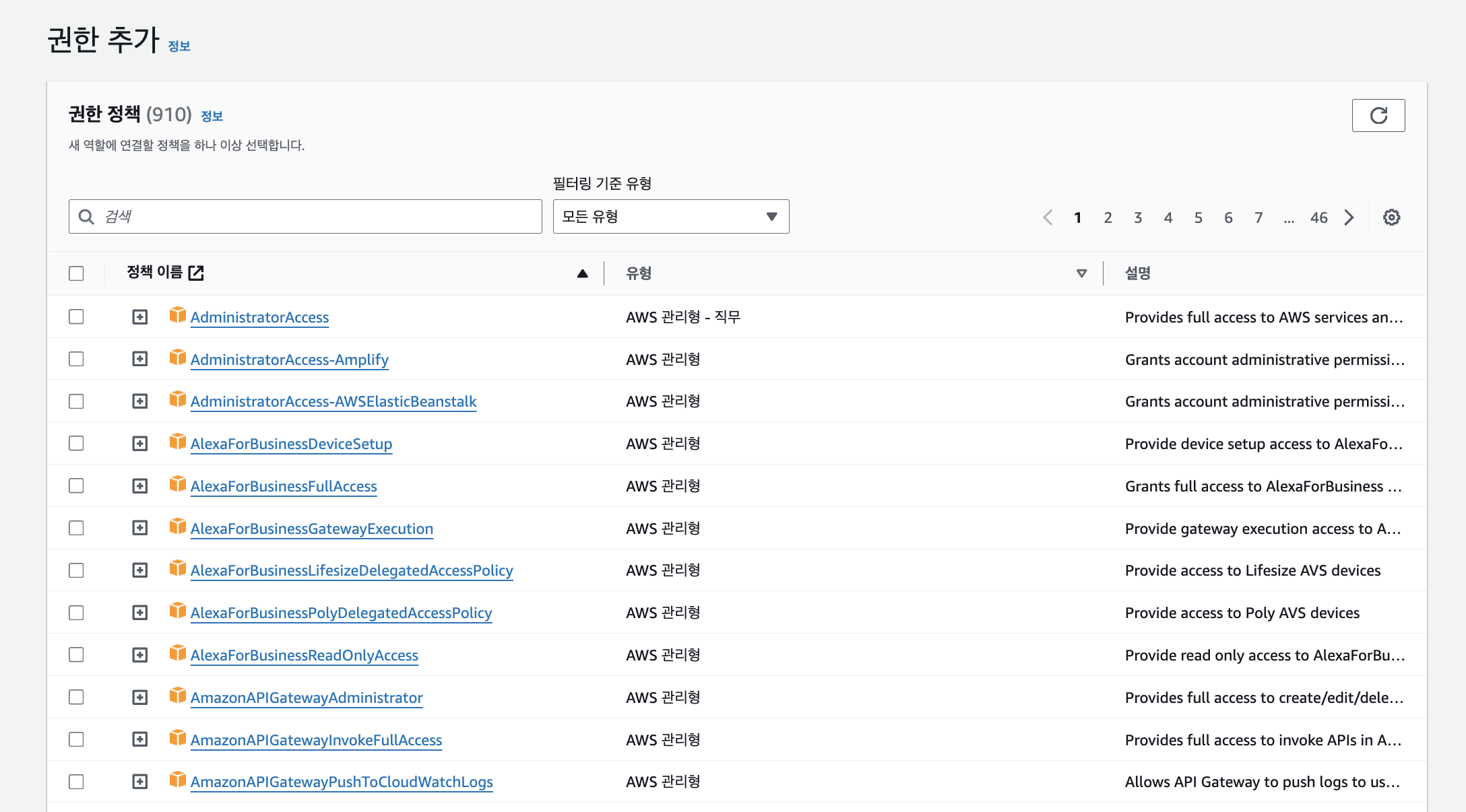Click the 유형 column sort arrow
Viewport: 1466px width, 812px height.
1081,273
